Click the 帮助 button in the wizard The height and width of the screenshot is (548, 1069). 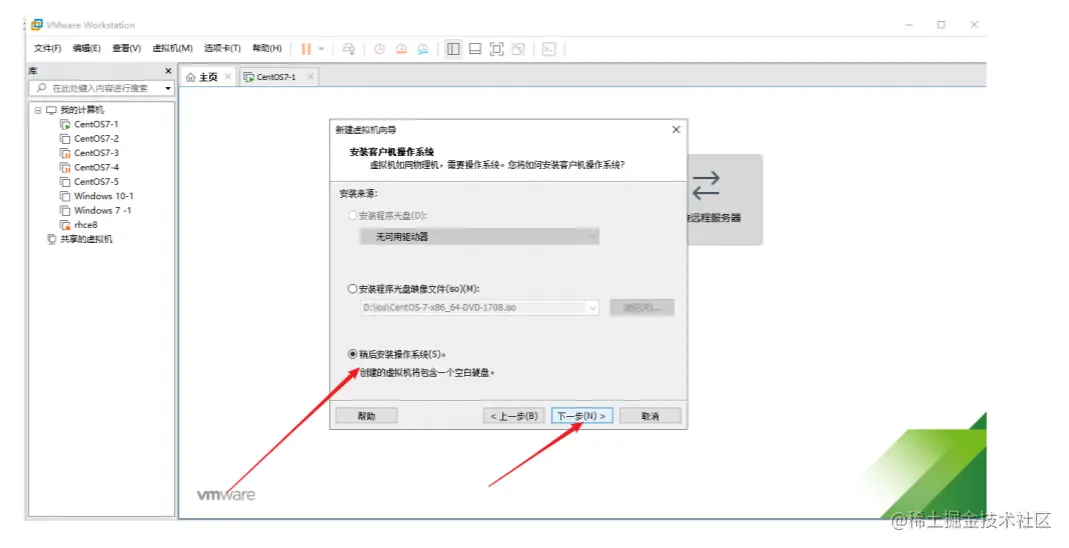(x=366, y=415)
